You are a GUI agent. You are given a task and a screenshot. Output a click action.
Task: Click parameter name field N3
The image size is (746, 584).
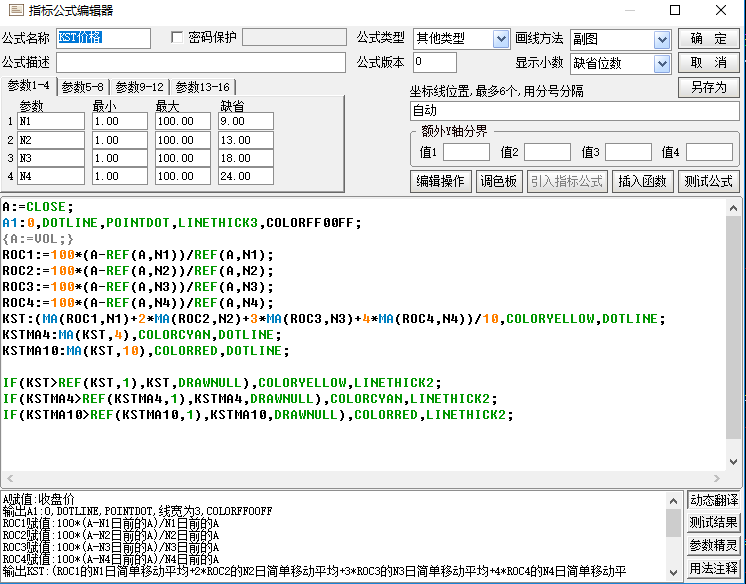click(51, 158)
